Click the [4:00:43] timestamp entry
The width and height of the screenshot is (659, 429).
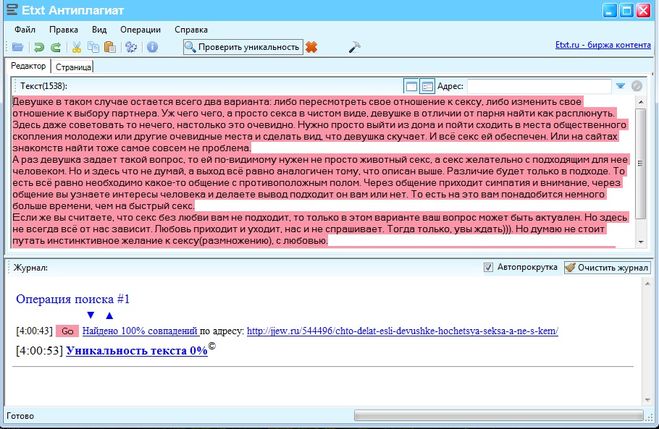pos(34,331)
